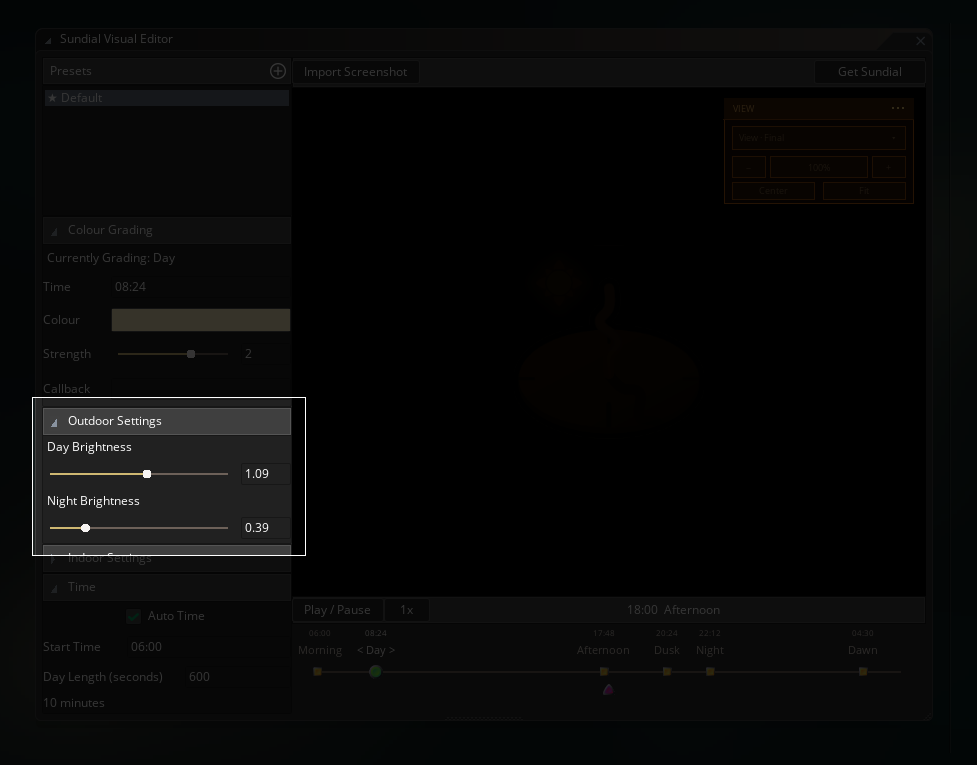
Task: Collapse the Colour Grading section
Action: [167, 230]
